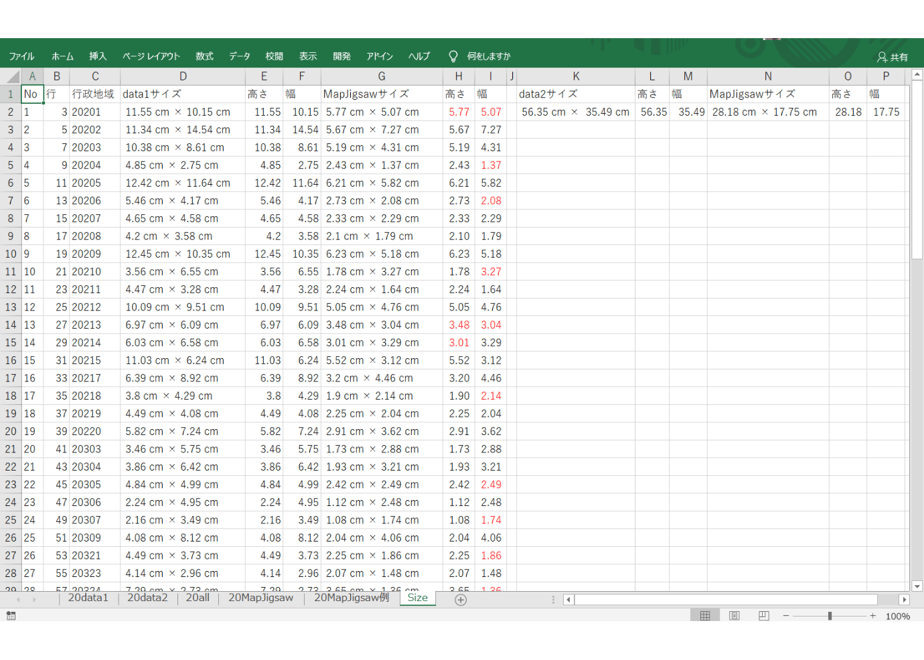Switch to Page Break Preview icon

coord(764,616)
